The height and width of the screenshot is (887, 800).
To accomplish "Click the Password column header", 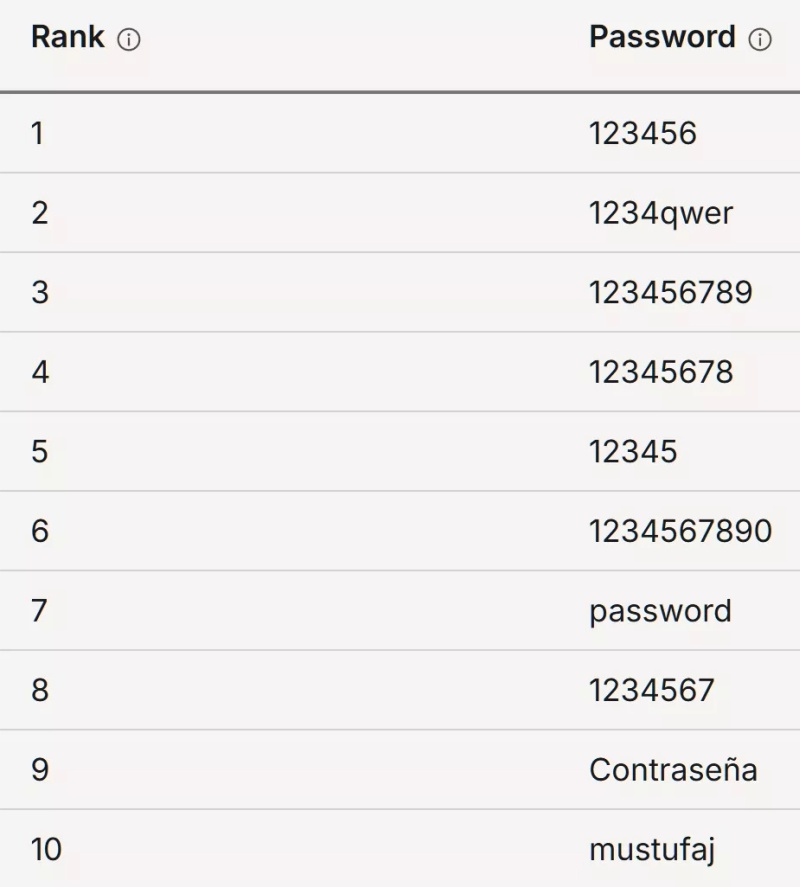I will point(662,38).
